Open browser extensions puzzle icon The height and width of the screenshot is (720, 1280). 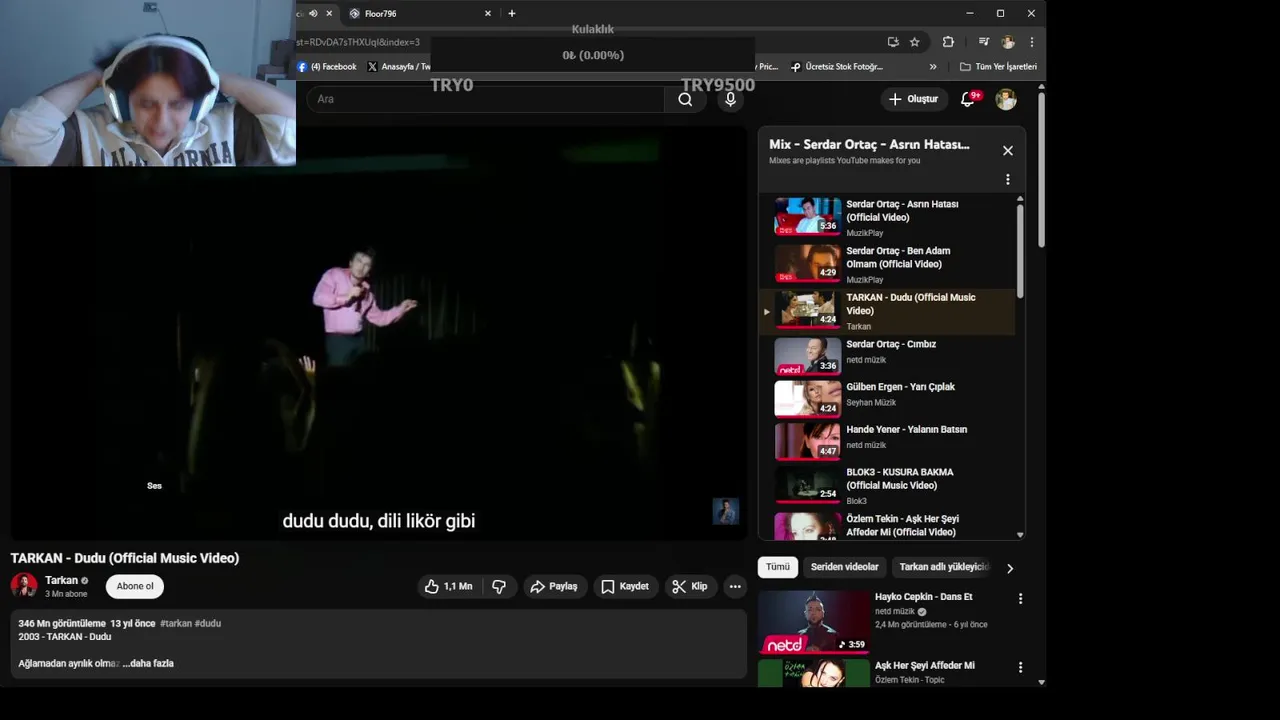pos(948,42)
